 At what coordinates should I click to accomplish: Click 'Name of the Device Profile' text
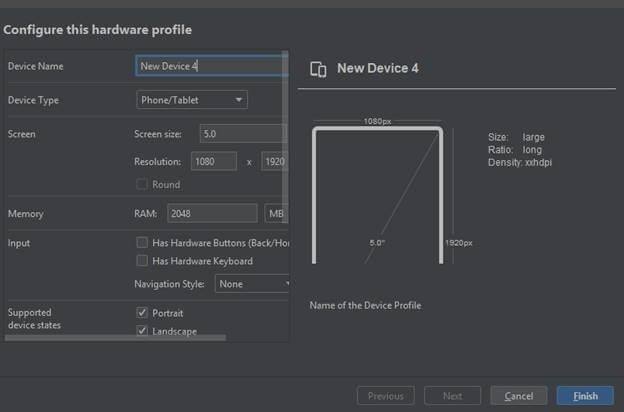point(365,305)
